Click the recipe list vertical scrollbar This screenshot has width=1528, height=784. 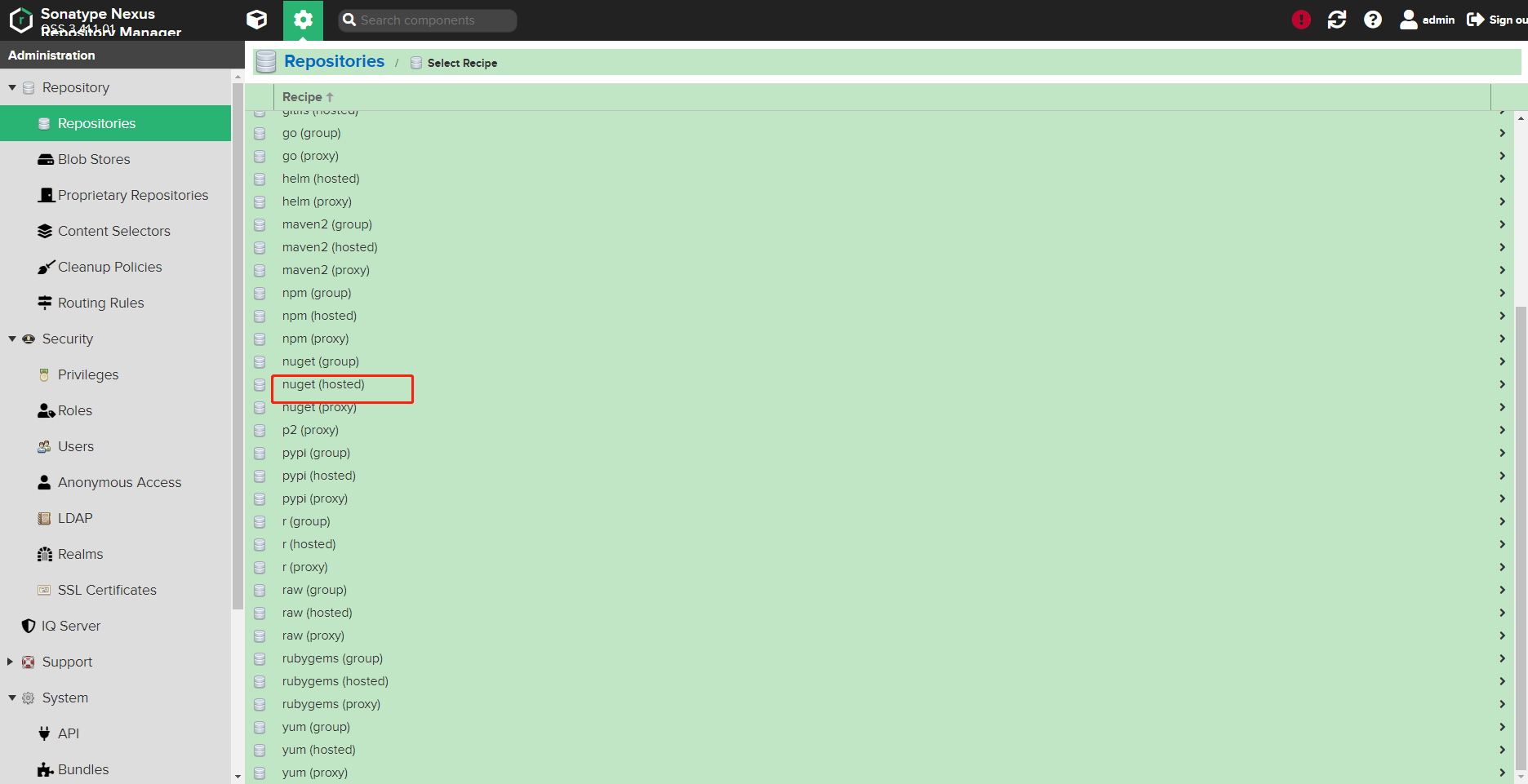coord(1521,538)
